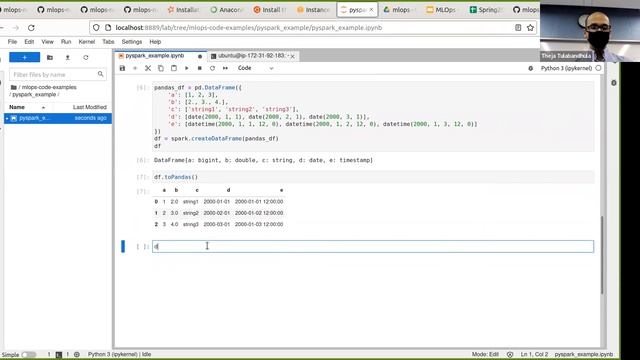Open the root folder icon in breadcrumb
This screenshot has width=640, height=360.
(13, 87)
